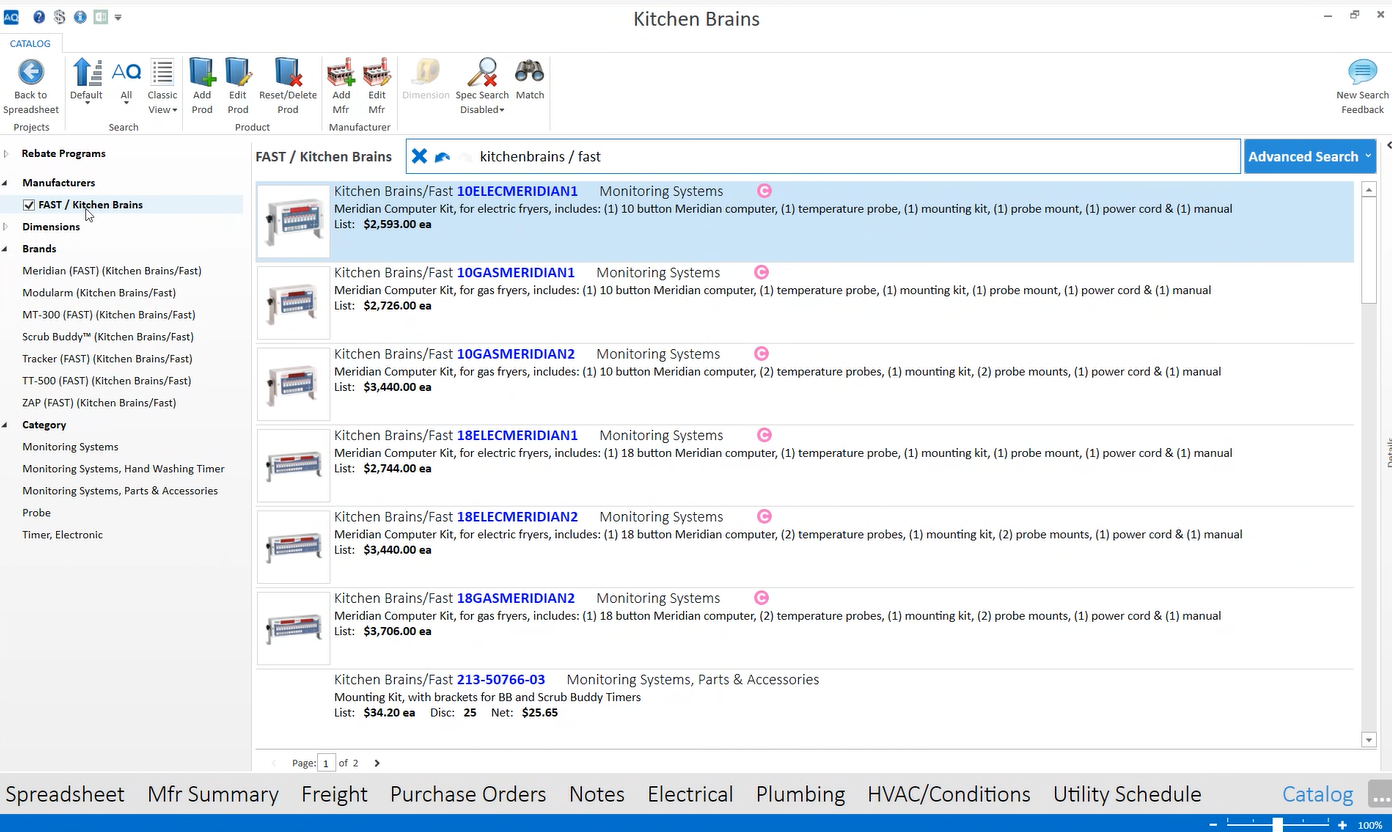1392x832 pixels.
Task: Clear search with the blue X icon
Action: click(x=419, y=156)
